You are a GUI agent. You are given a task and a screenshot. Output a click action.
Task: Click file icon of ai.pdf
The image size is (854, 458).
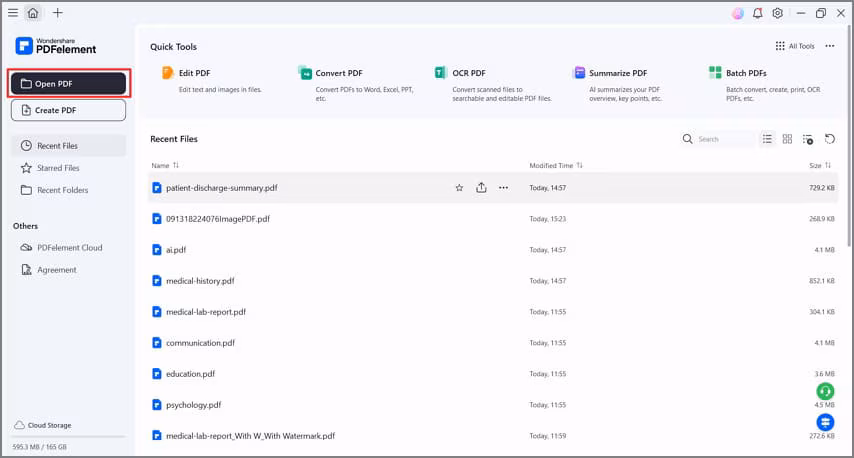(x=157, y=250)
